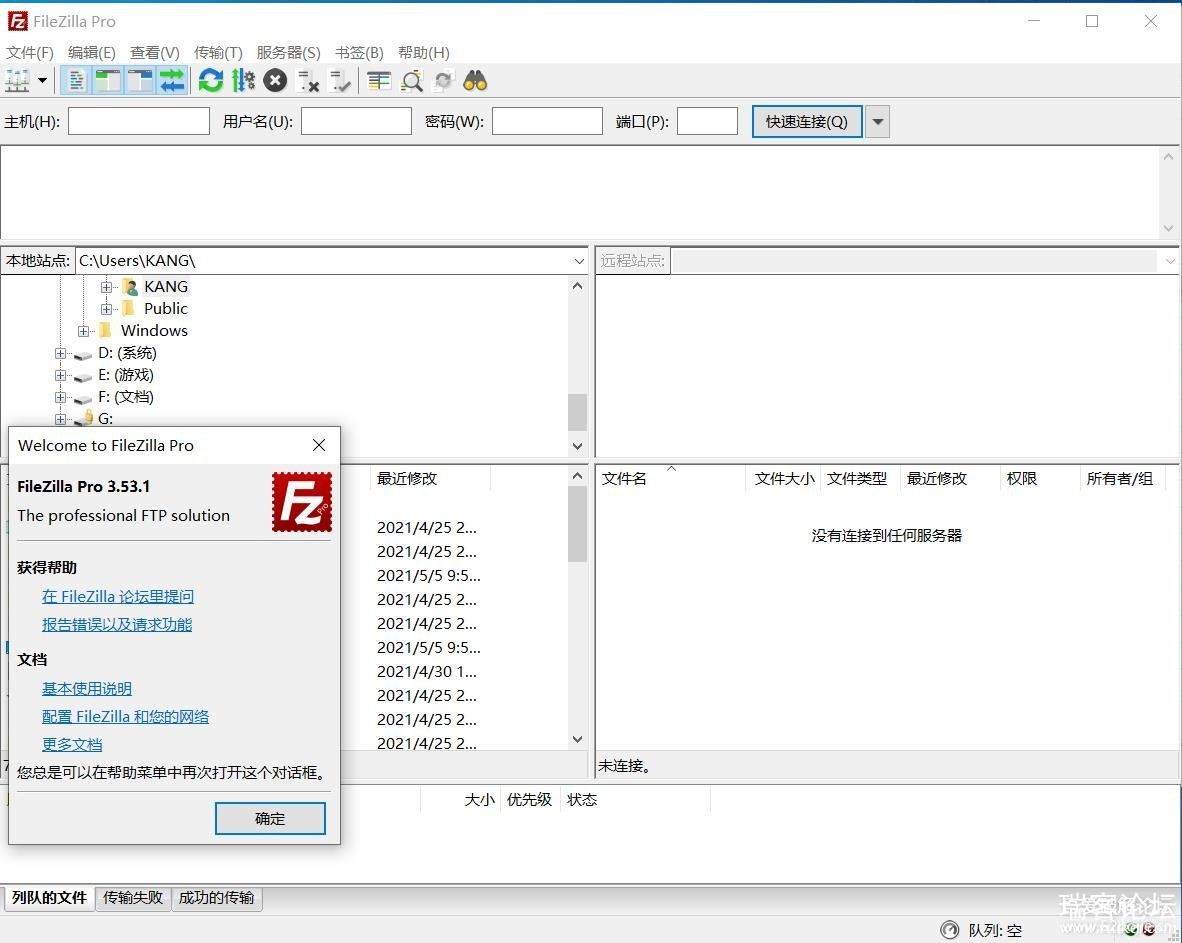Switch to 传输失败 tab

133,898
